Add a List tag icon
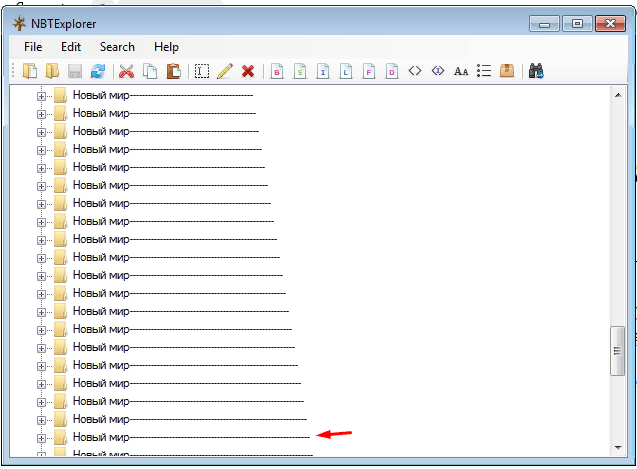This screenshot has width=637, height=469. [x=484, y=71]
